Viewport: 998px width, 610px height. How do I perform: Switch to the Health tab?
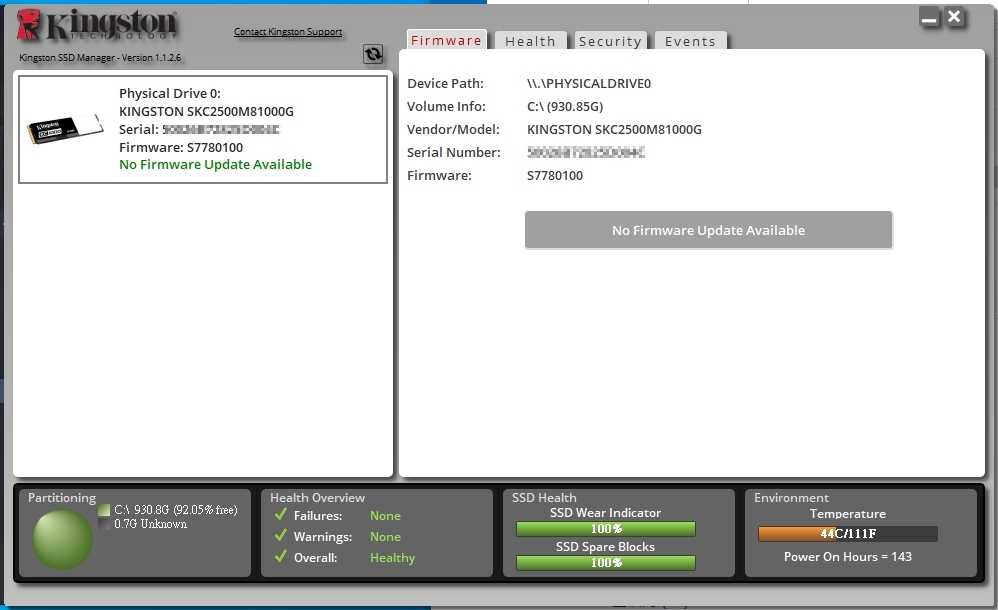[x=530, y=41]
